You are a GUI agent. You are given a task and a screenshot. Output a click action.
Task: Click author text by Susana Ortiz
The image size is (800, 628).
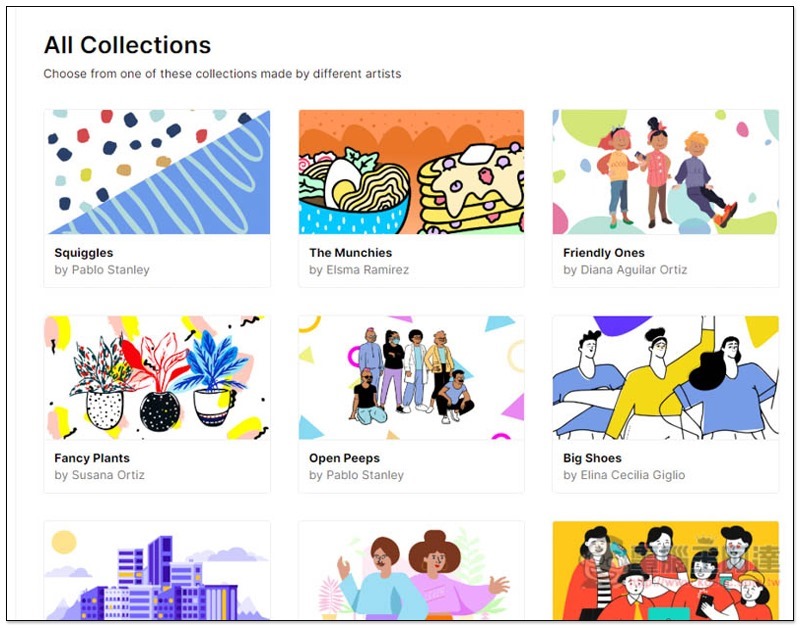point(99,475)
